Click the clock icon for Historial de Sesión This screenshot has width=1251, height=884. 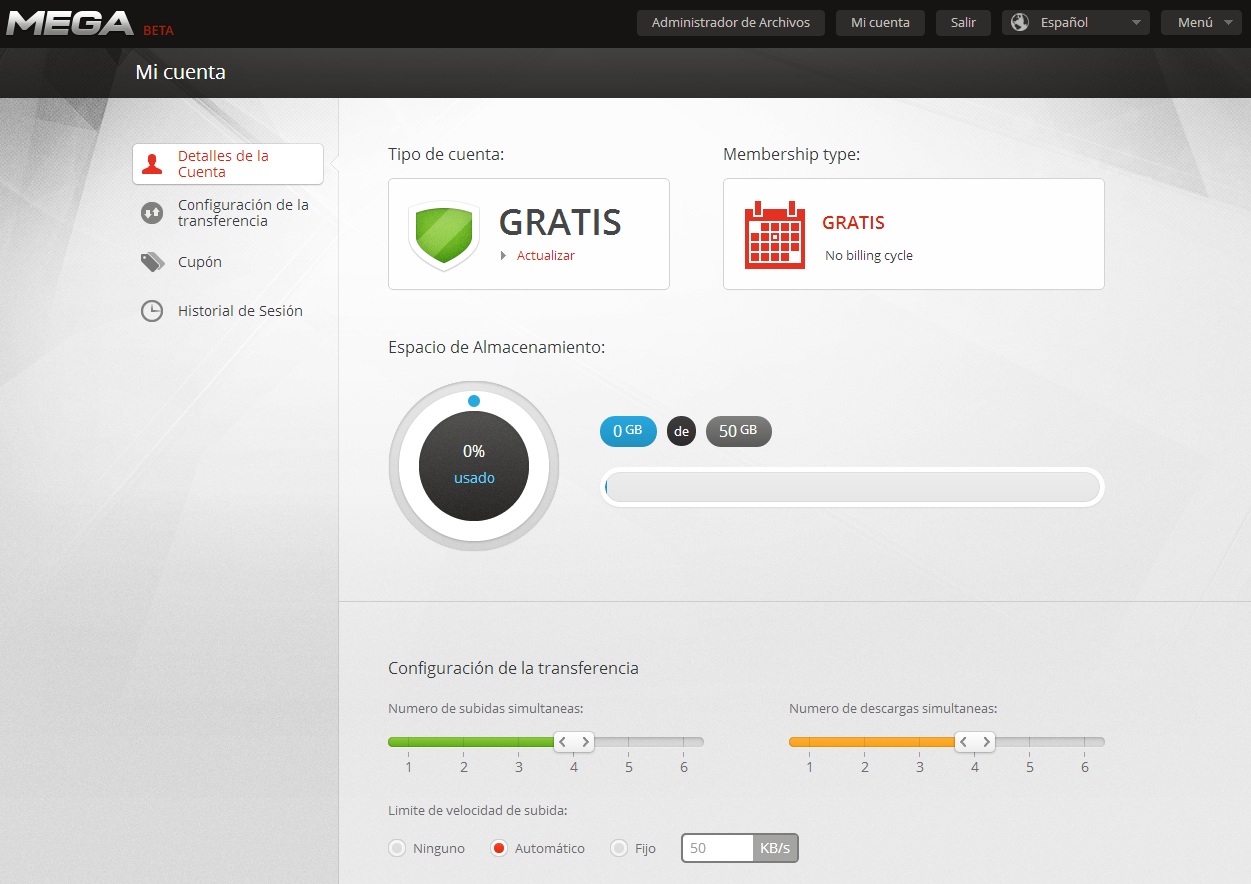pos(152,311)
